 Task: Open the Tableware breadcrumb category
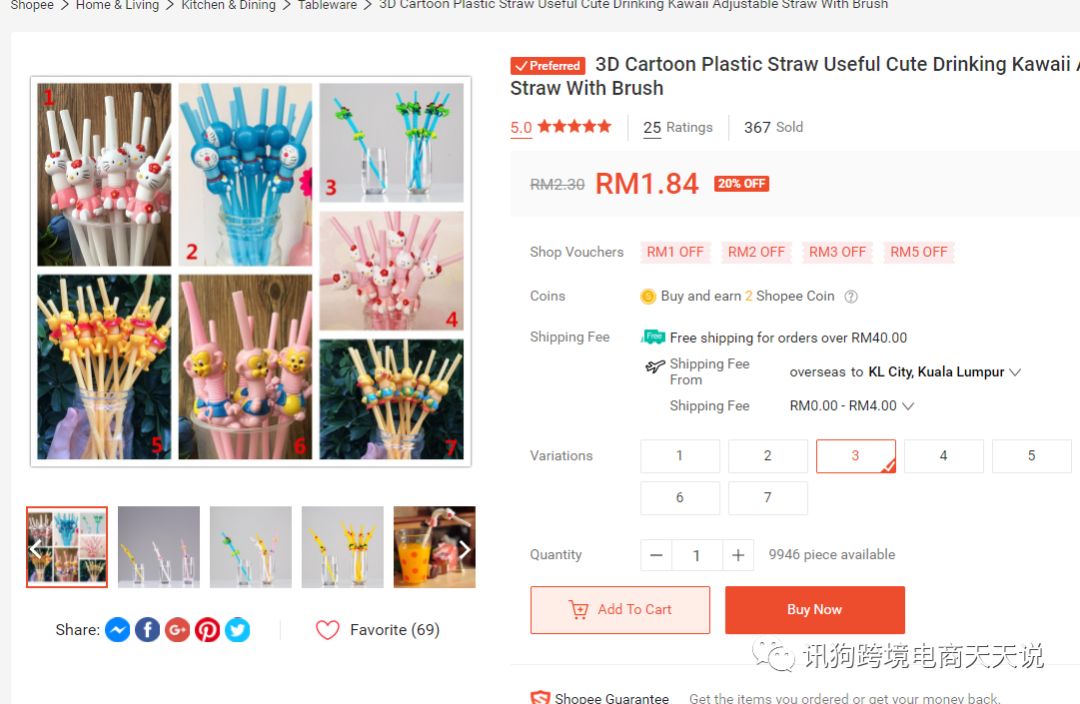(327, 5)
